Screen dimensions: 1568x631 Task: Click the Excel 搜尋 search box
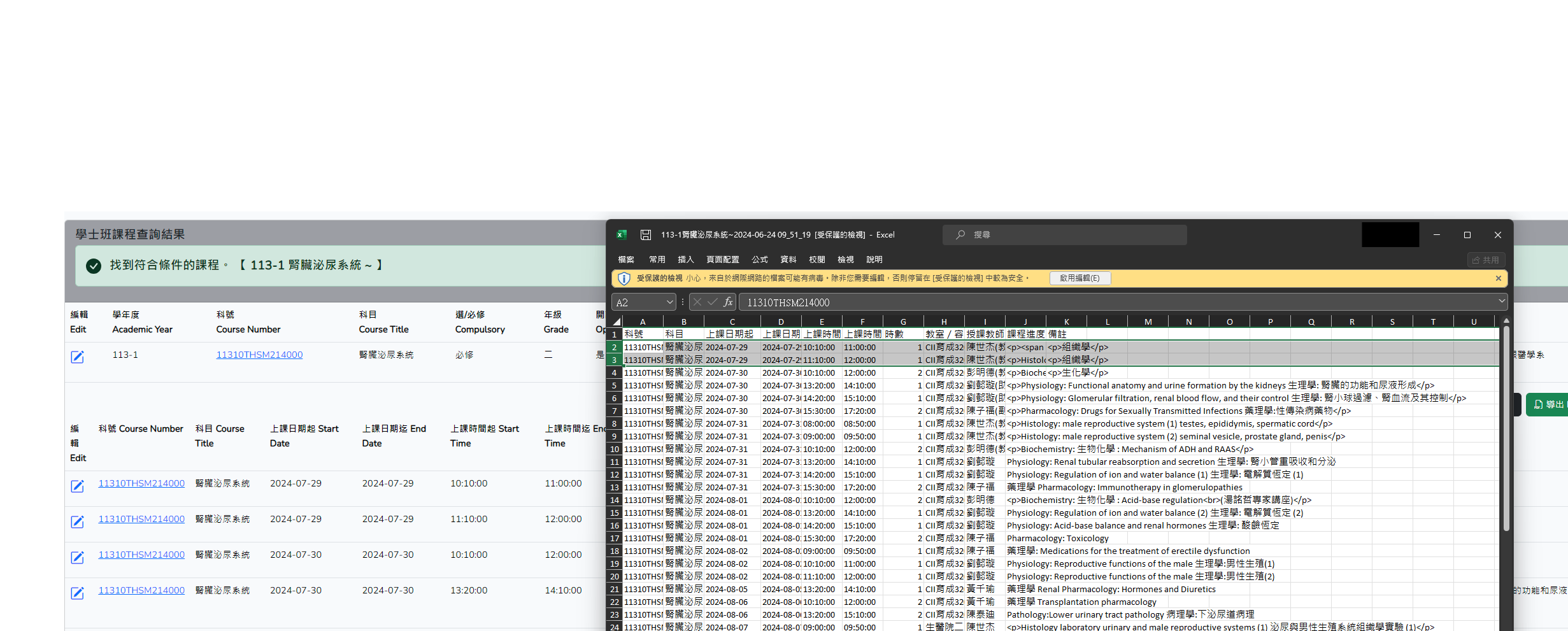pos(1064,235)
